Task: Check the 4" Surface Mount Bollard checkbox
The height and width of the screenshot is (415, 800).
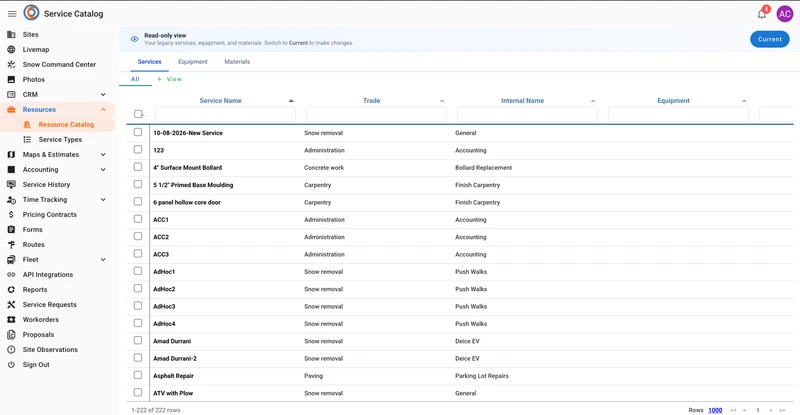Action: pos(138,167)
